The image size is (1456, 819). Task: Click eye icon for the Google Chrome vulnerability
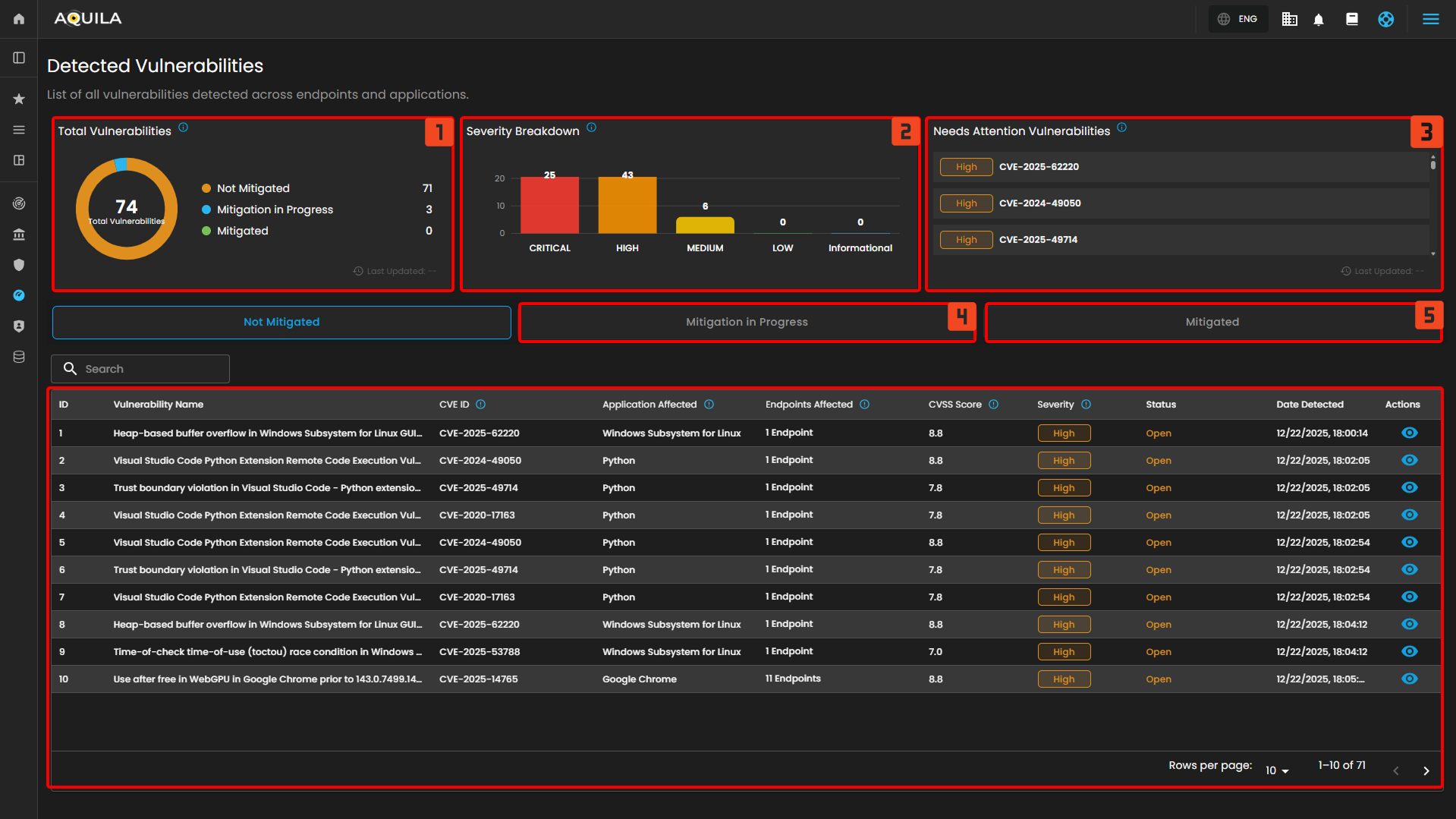click(x=1409, y=679)
